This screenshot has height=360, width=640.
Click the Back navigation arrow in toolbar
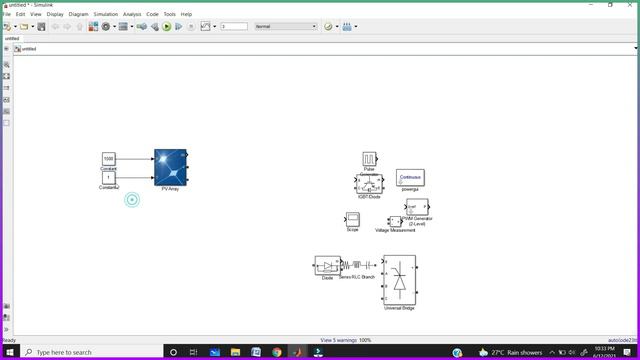pos(55,27)
